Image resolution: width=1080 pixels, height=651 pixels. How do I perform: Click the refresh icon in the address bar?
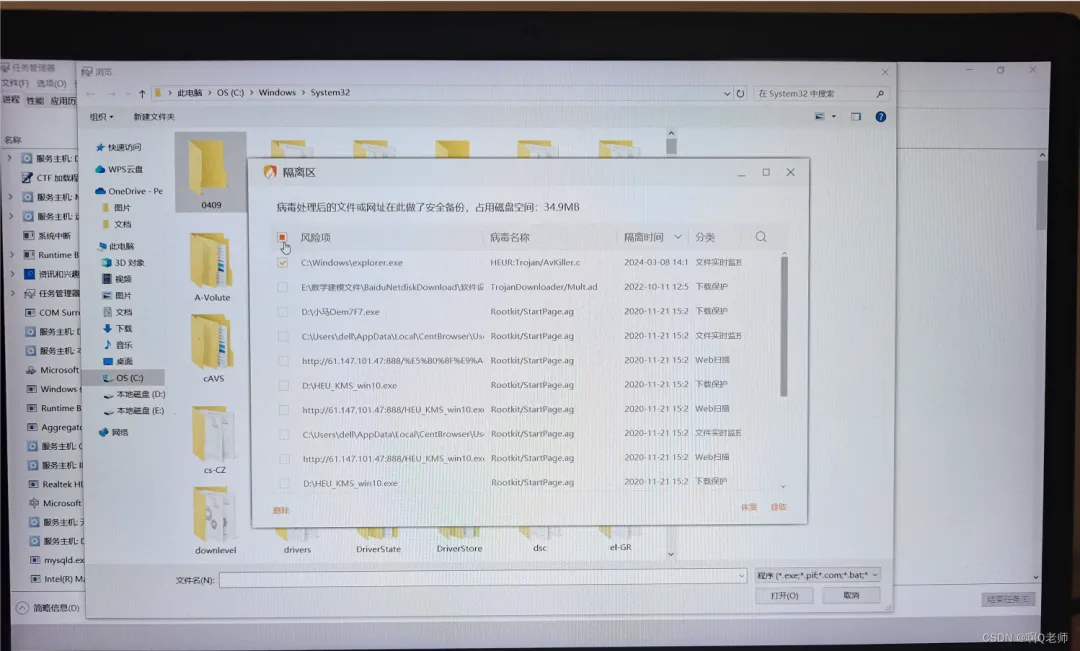[x=740, y=92]
